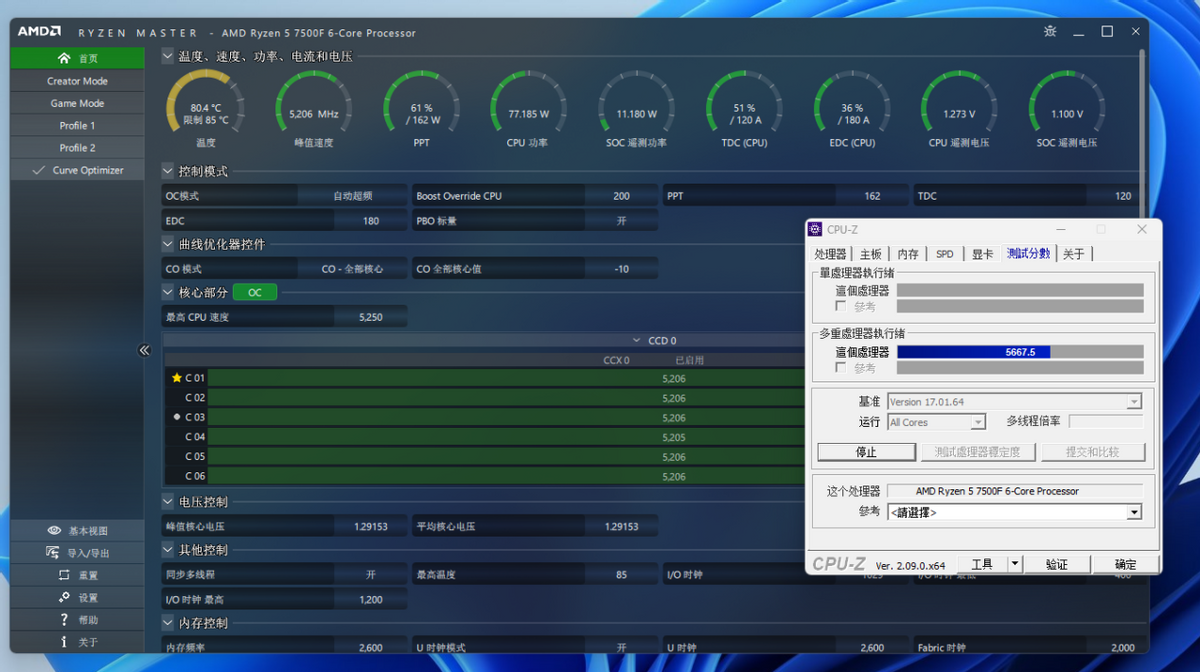
Task: Collapse the CCD 0 expander
Action: [x=637, y=341]
